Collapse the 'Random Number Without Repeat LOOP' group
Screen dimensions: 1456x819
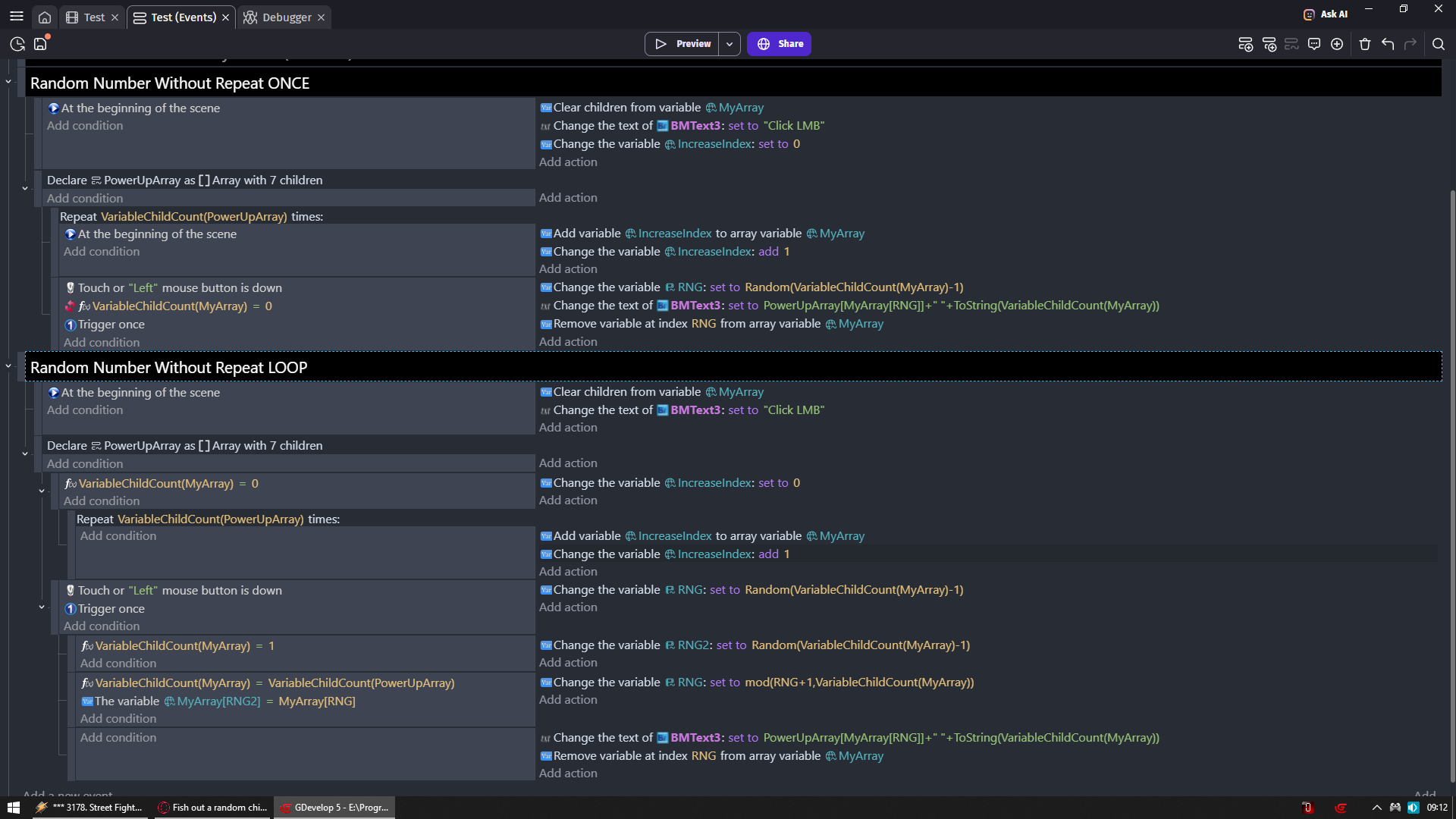point(8,366)
